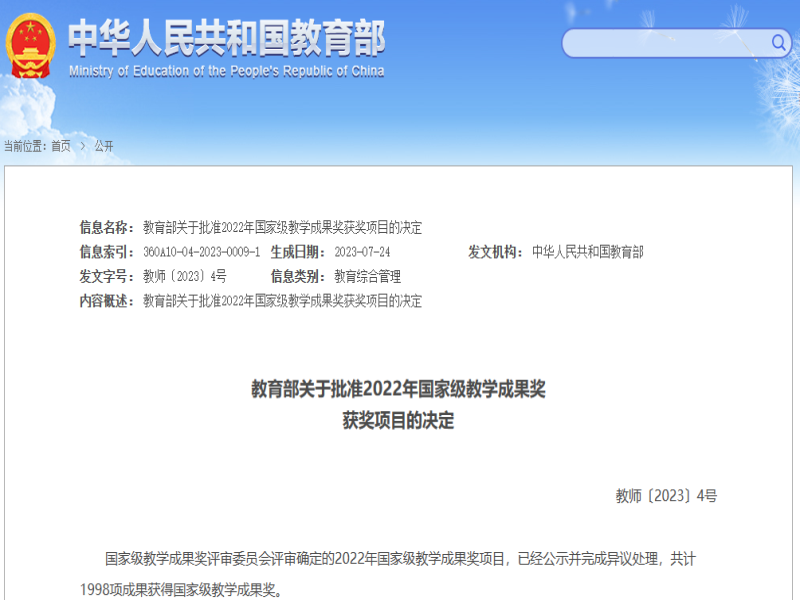This screenshot has width=800, height=600.
Task: Click the generation date 2023-07-24
Action: click(362, 252)
